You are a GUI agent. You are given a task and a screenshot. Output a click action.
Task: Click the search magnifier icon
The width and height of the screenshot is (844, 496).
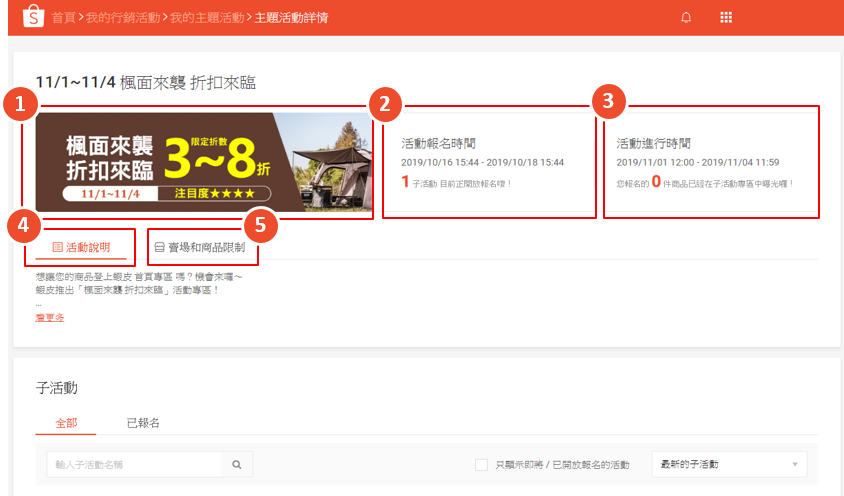(x=237, y=465)
